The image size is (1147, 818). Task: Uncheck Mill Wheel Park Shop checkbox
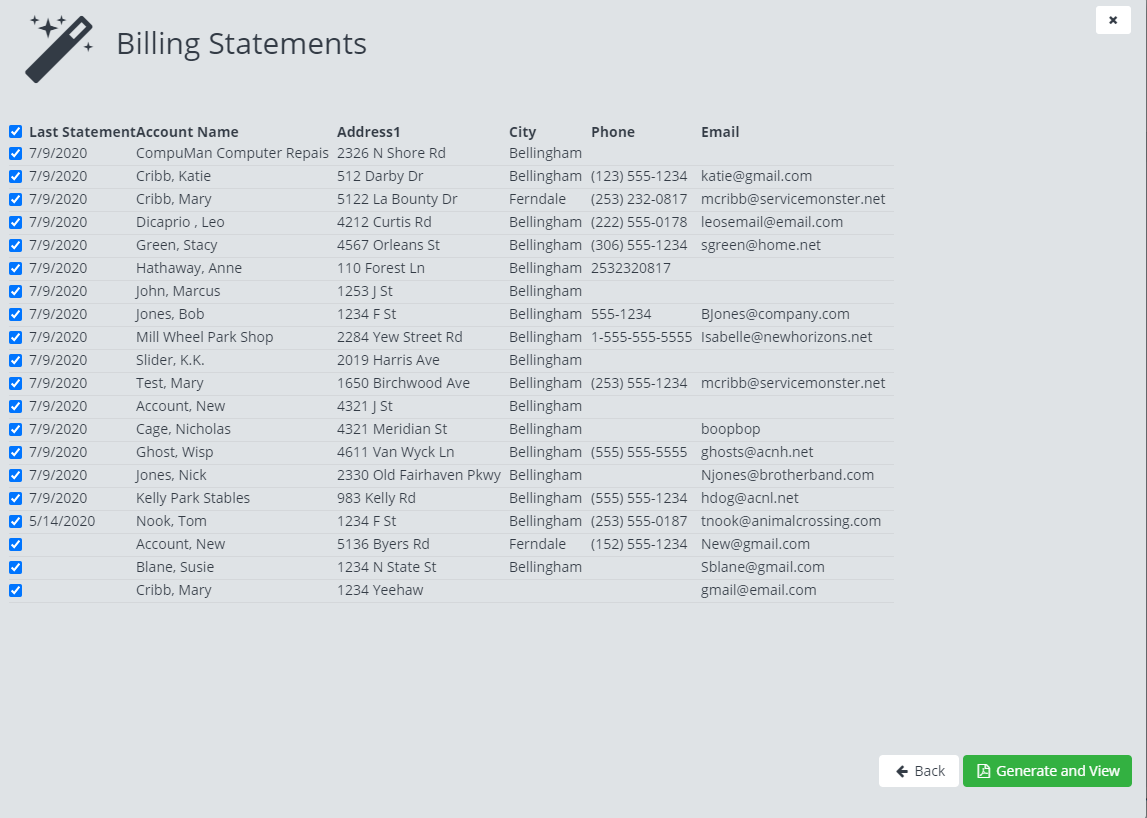[15, 338]
